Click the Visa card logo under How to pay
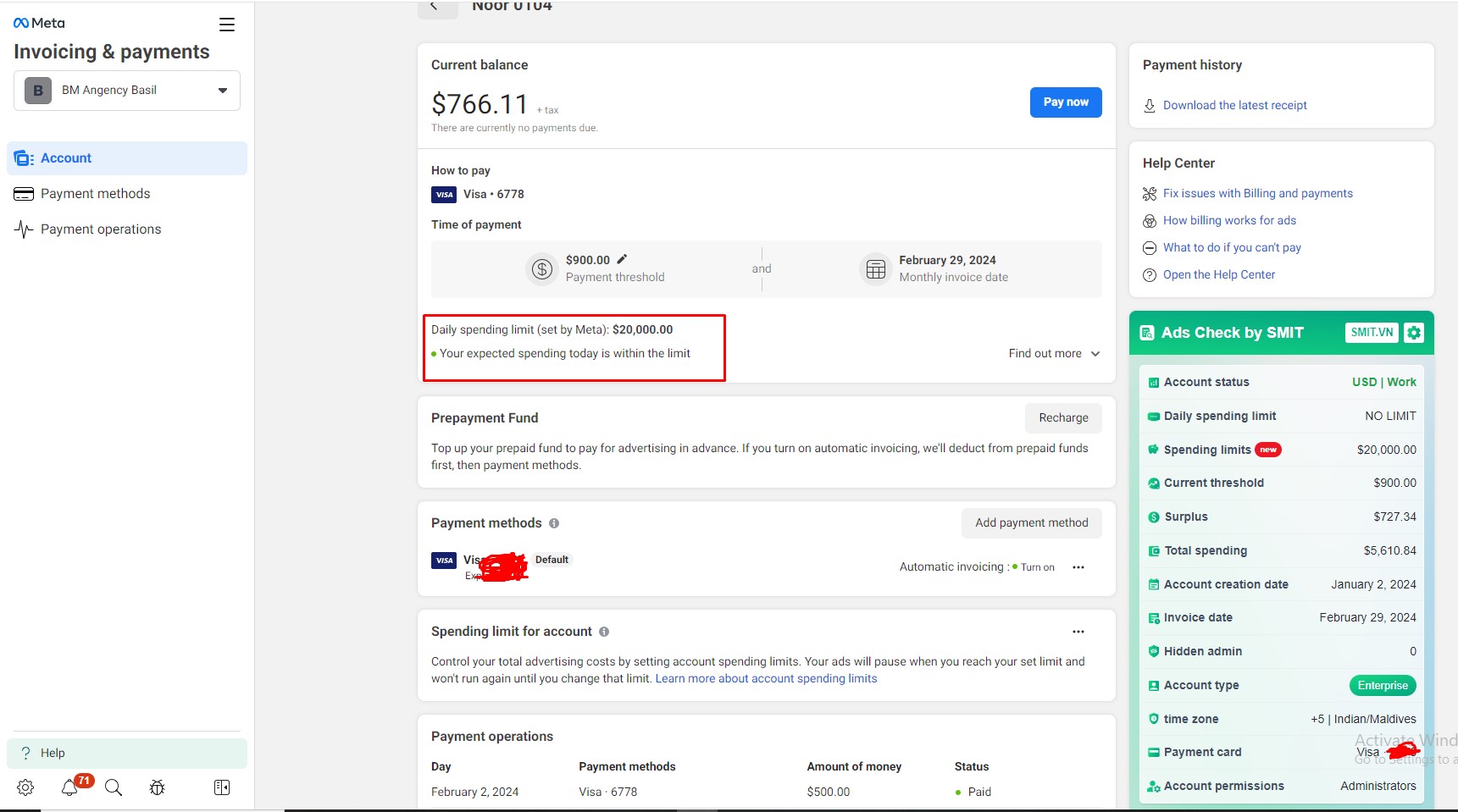 coord(444,195)
